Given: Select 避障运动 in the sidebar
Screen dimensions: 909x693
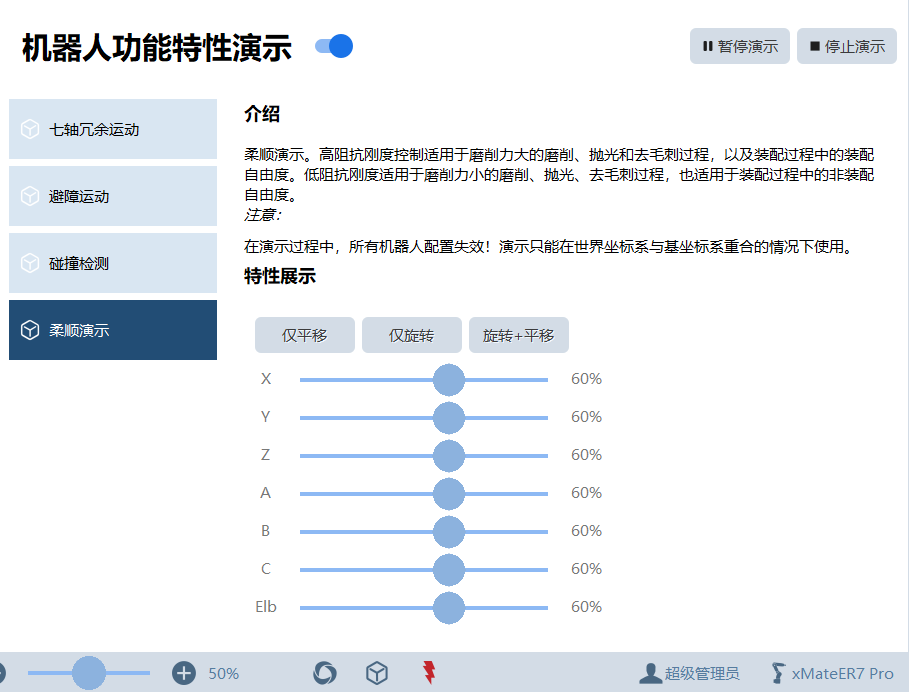Looking at the screenshot, I should [113, 196].
